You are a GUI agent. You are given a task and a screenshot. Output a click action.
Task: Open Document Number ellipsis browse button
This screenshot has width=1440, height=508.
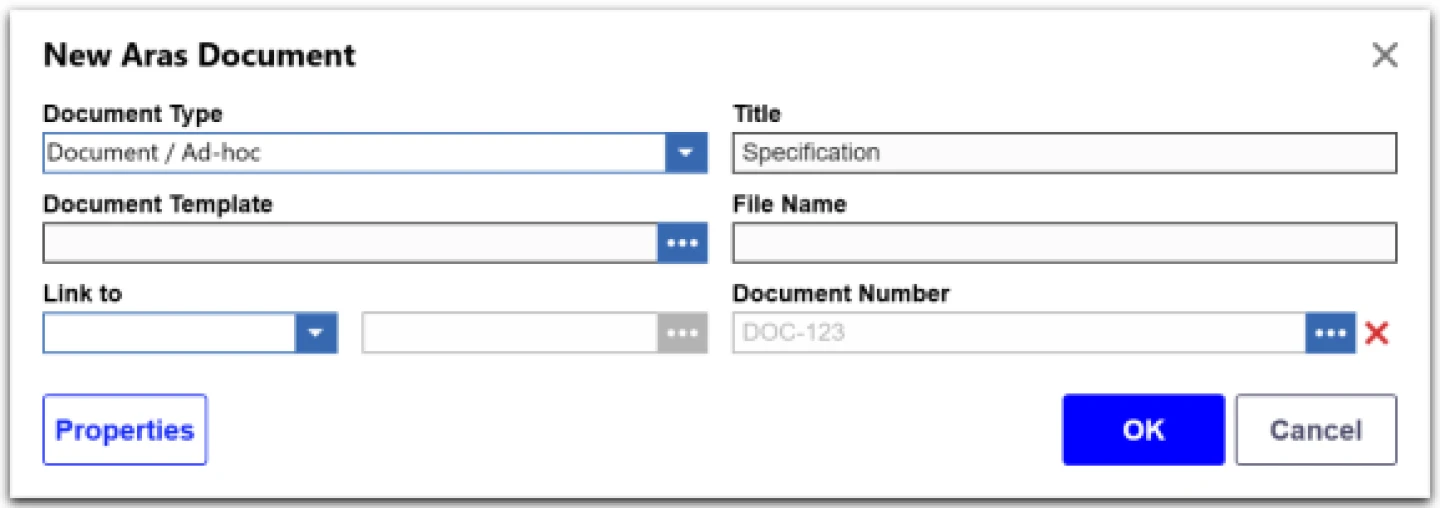pos(1330,333)
